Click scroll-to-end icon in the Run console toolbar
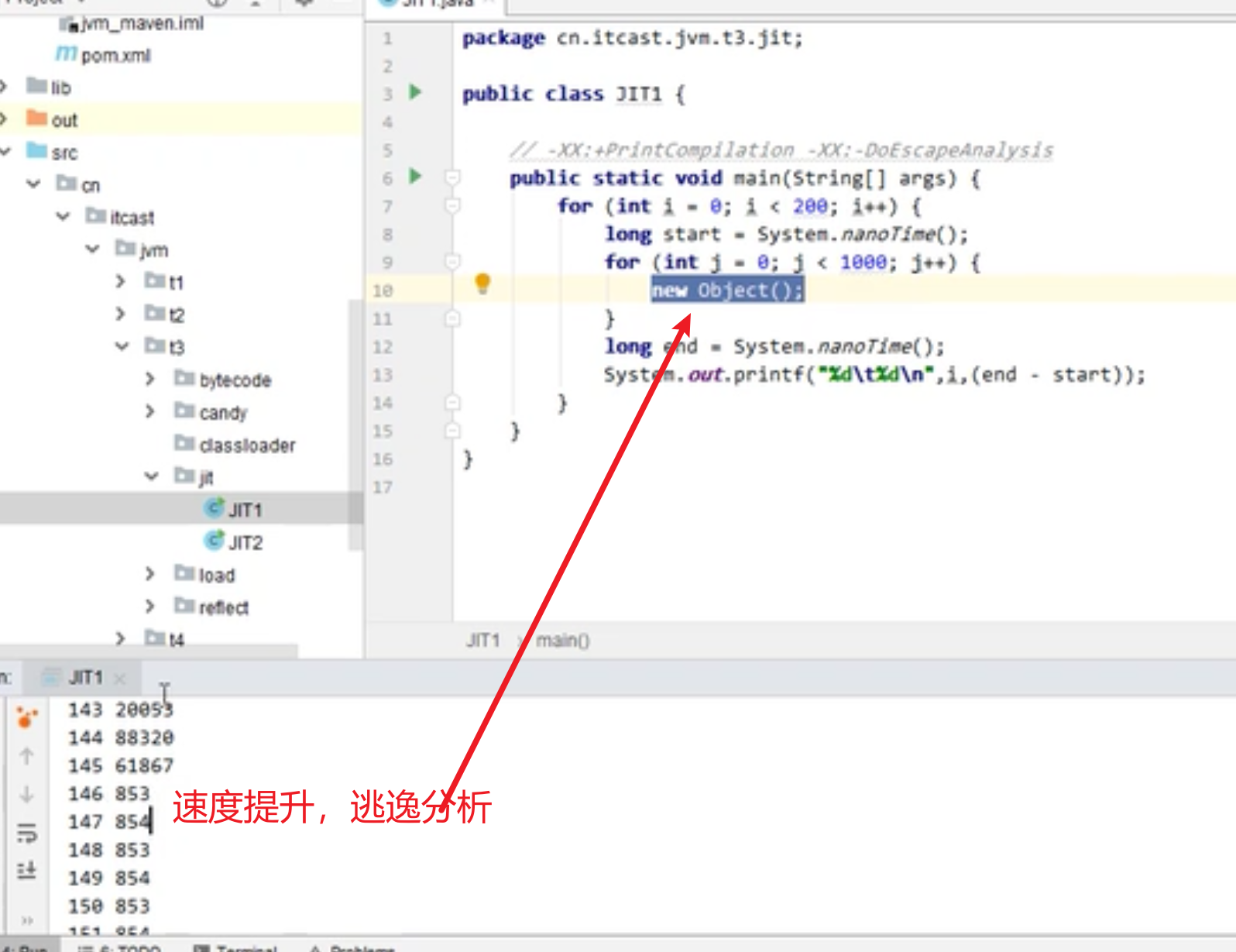 point(27,870)
